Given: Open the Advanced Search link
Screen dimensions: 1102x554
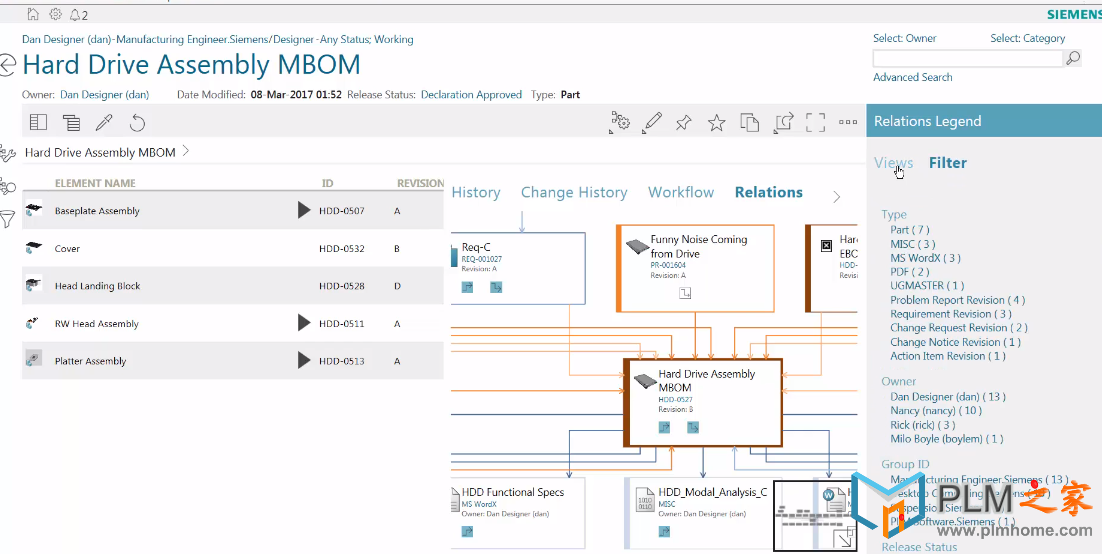Looking at the screenshot, I should point(912,77).
